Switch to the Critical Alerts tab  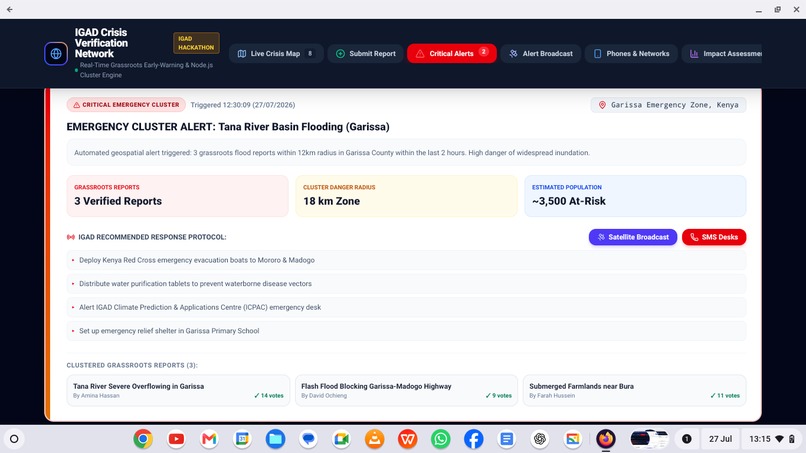pos(452,53)
